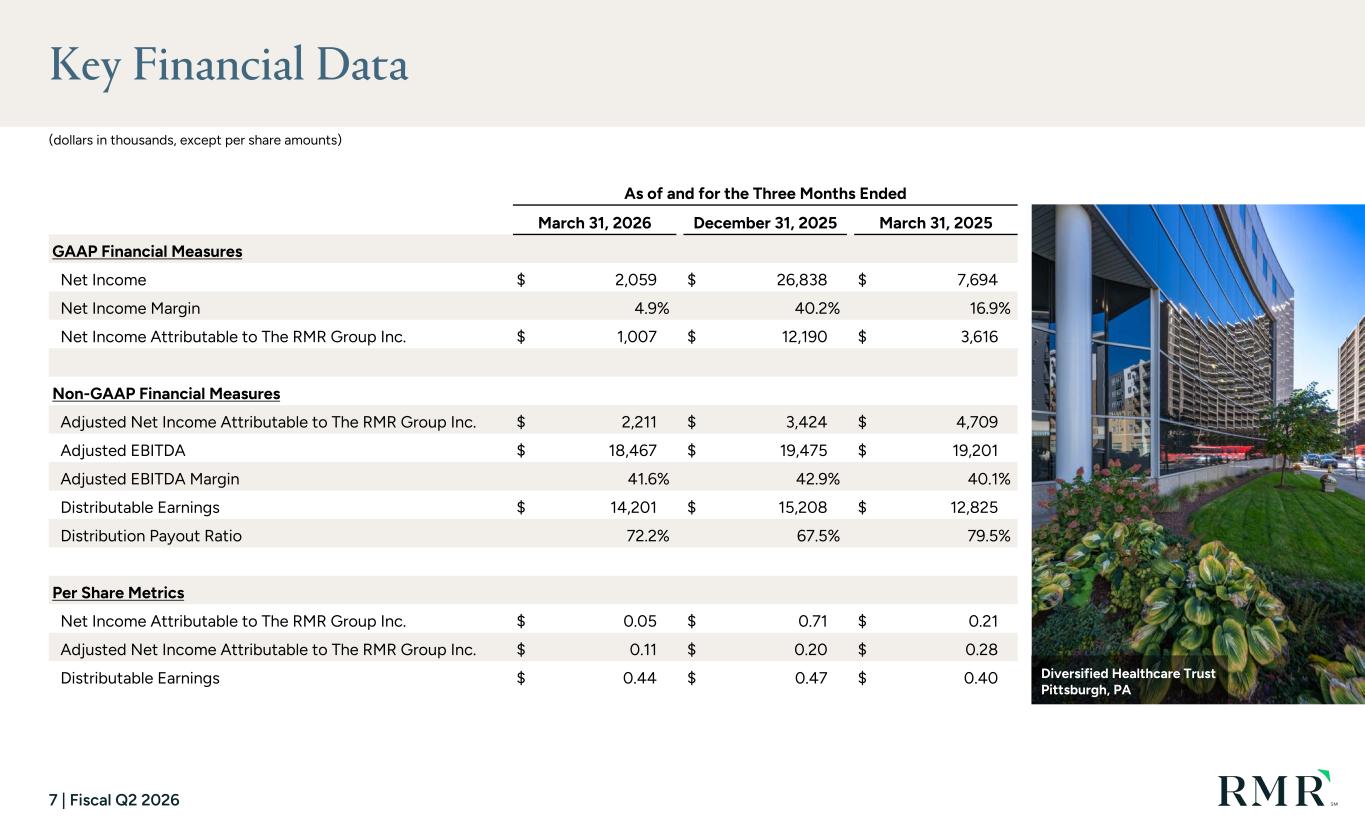Click the page footer 7 | Fiscal Q2 2026

114,800
